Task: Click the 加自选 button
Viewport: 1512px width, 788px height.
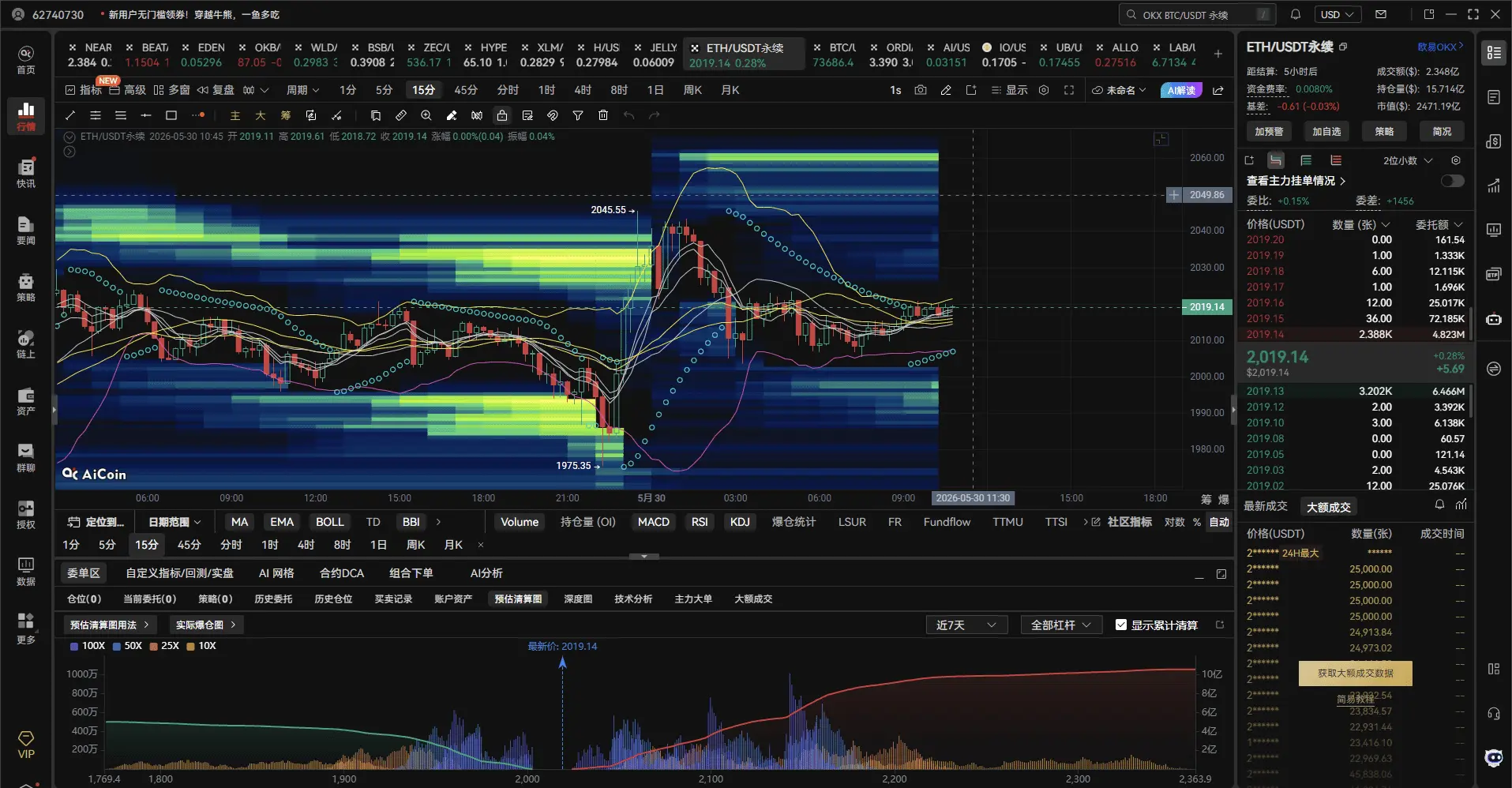Action: (1326, 131)
